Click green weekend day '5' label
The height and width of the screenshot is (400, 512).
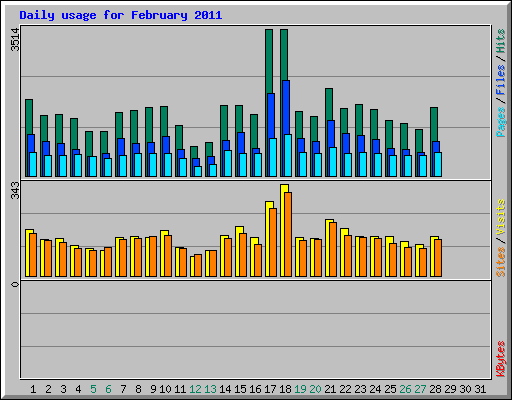93,389
